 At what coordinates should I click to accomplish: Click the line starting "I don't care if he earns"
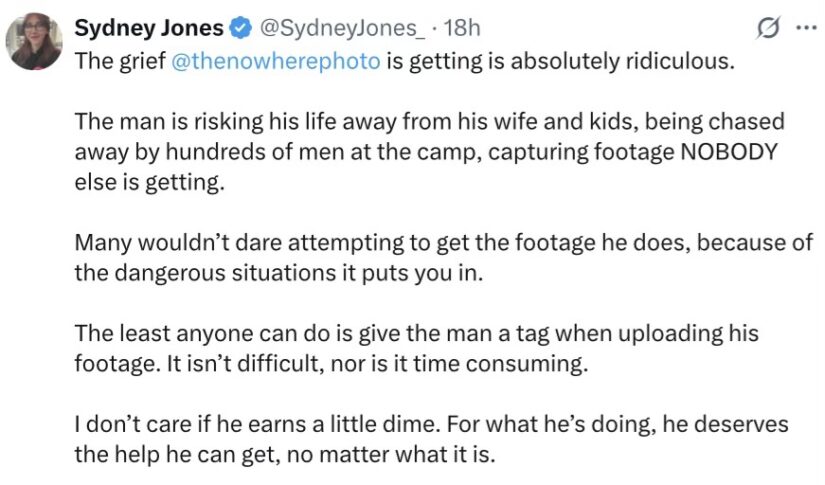(x=431, y=424)
